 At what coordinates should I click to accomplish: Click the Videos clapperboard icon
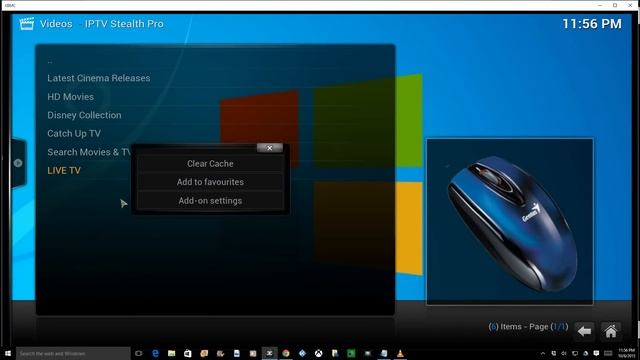tap(27, 24)
